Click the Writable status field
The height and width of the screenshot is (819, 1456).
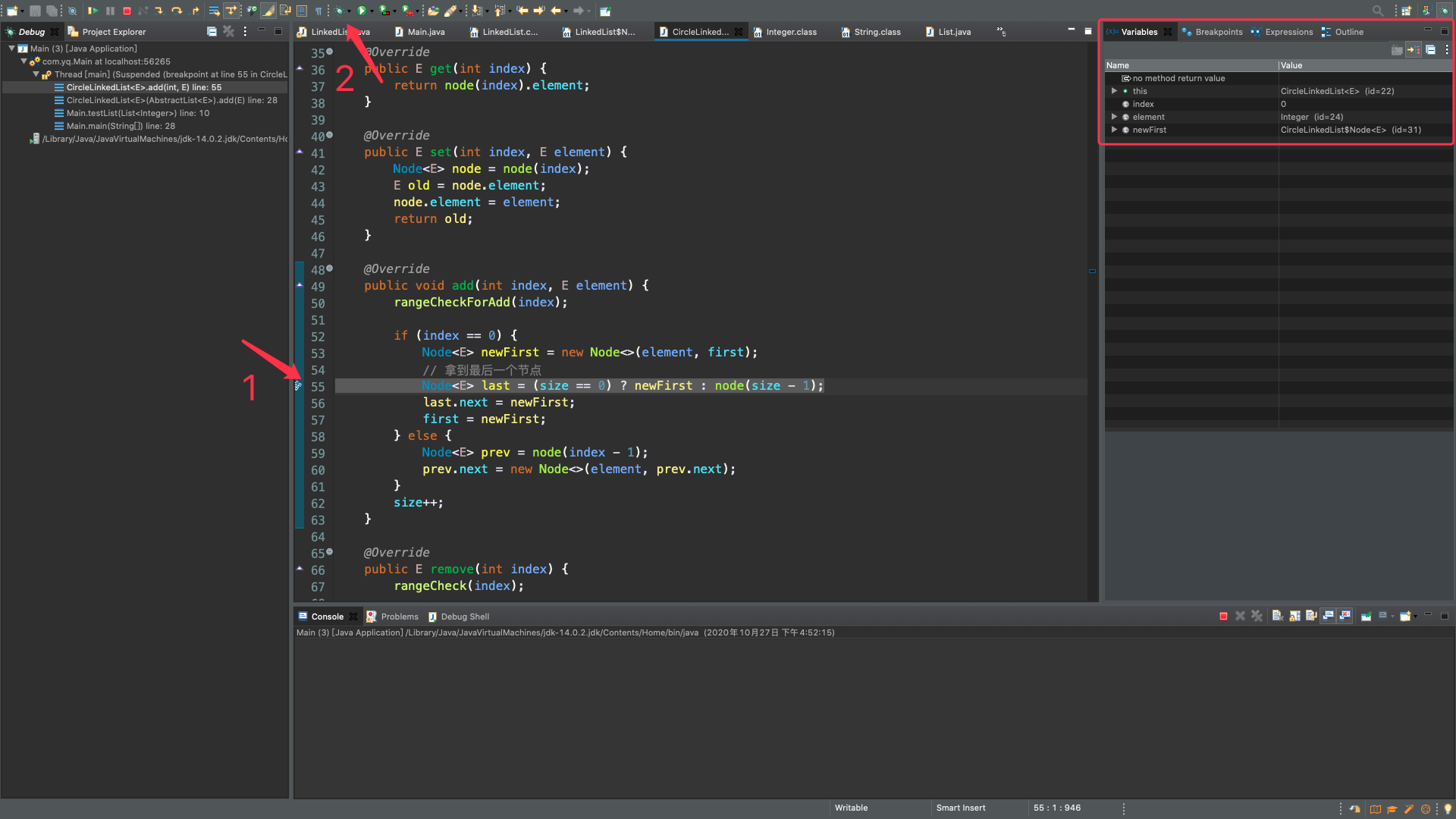pyautogui.click(x=851, y=808)
